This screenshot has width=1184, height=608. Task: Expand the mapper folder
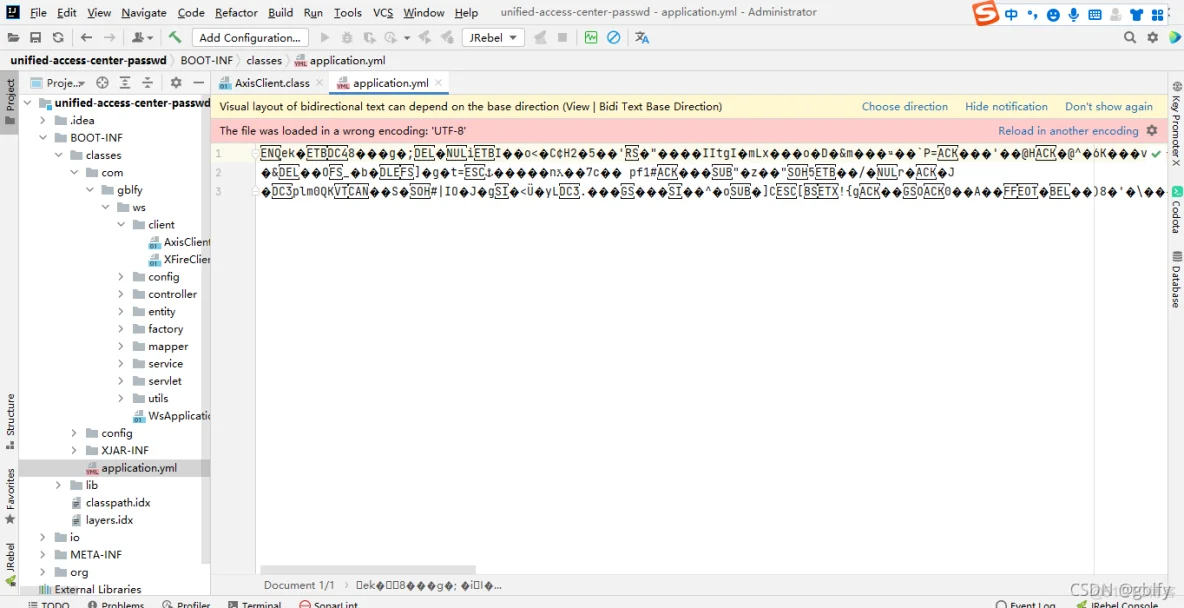click(x=121, y=346)
